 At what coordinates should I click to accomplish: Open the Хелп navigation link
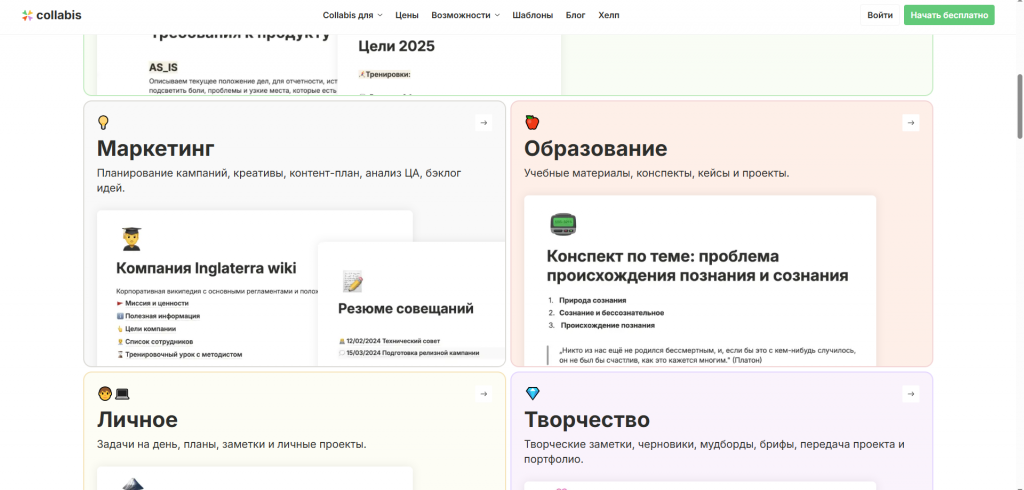(x=608, y=15)
